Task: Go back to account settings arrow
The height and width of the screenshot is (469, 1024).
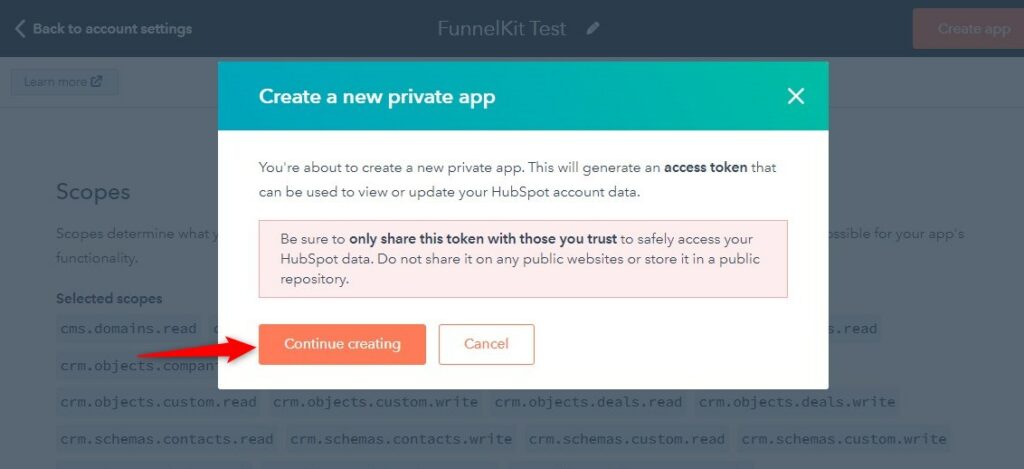Action: point(20,29)
